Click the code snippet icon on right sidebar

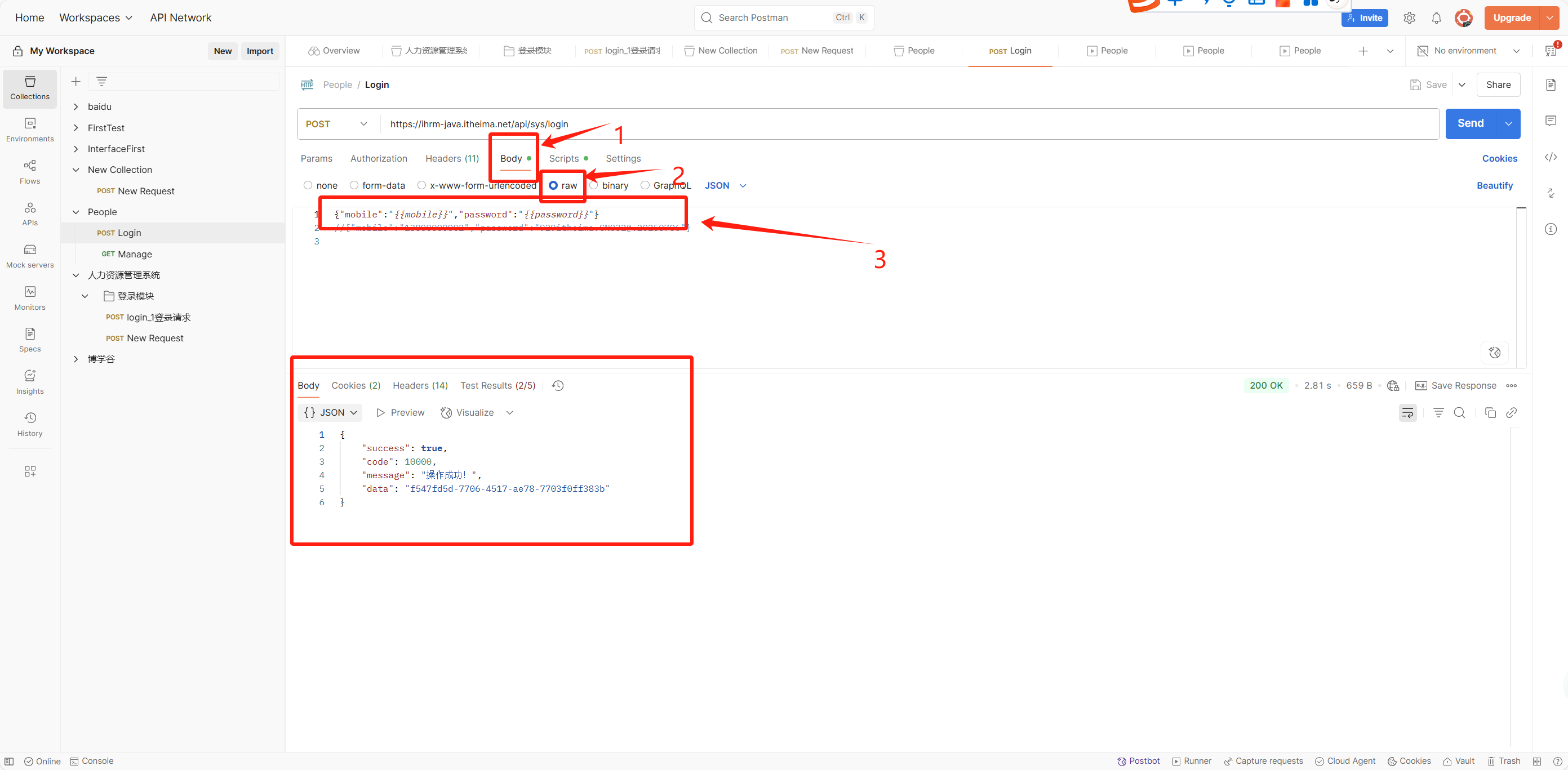[x=1551, y=158]
